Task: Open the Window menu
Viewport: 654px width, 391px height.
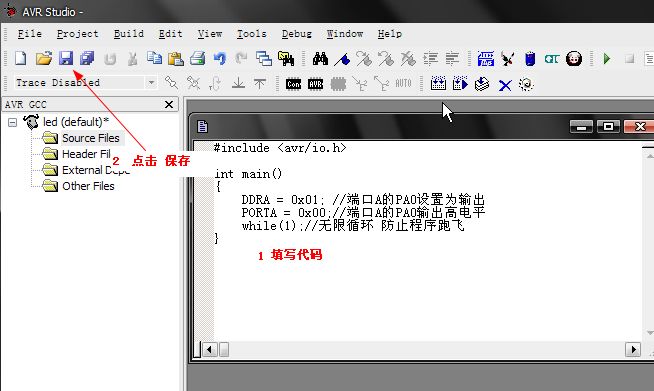Action: point(345,34)
